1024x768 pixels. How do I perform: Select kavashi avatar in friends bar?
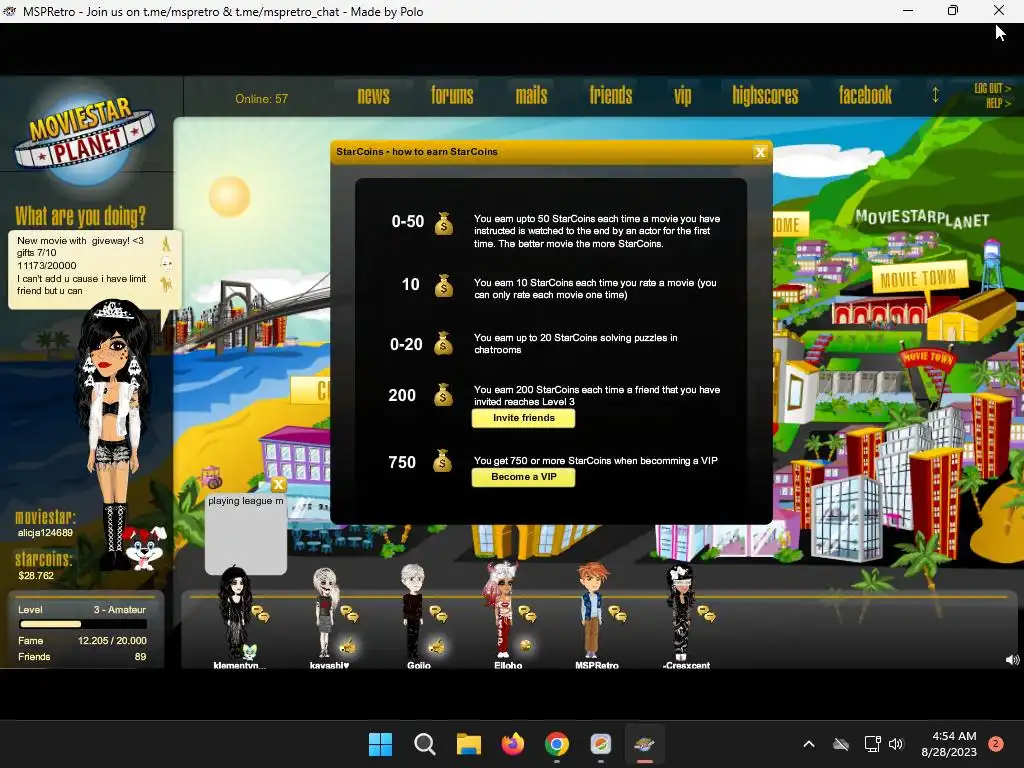325,613
